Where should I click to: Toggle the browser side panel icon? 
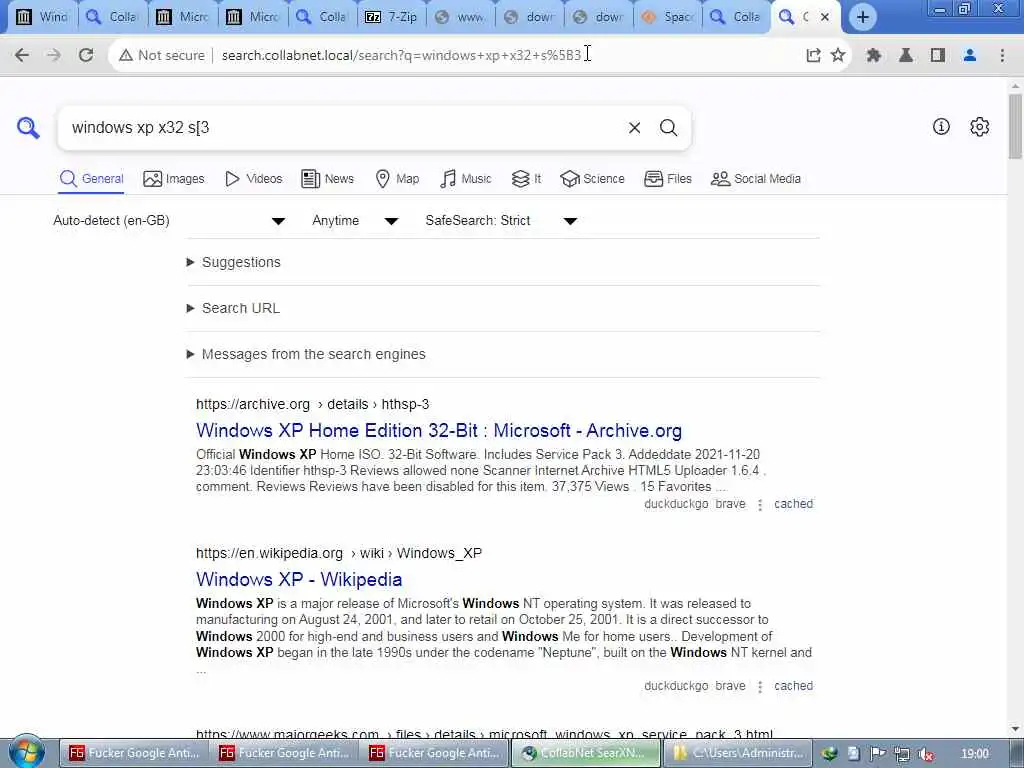pyautogui.click(x=938, y=56)
